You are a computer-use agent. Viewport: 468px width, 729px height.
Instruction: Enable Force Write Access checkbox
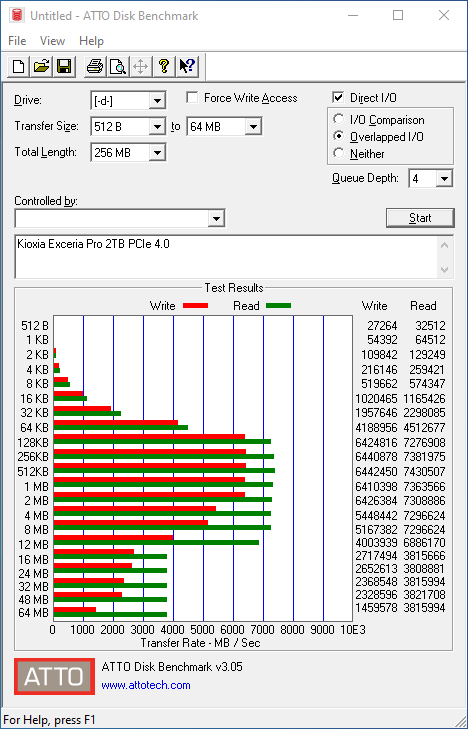pos(192,98)
